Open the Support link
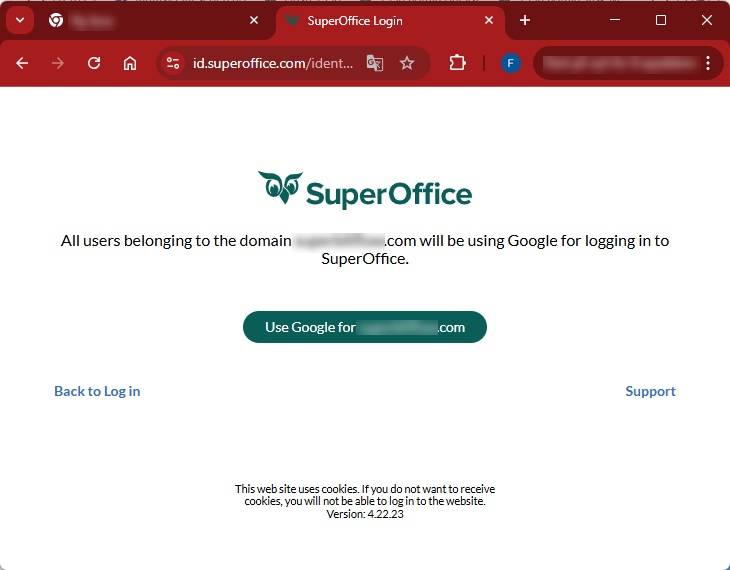Screen dimensions: 730x570 pyautogui.click(x=650, y=391)
